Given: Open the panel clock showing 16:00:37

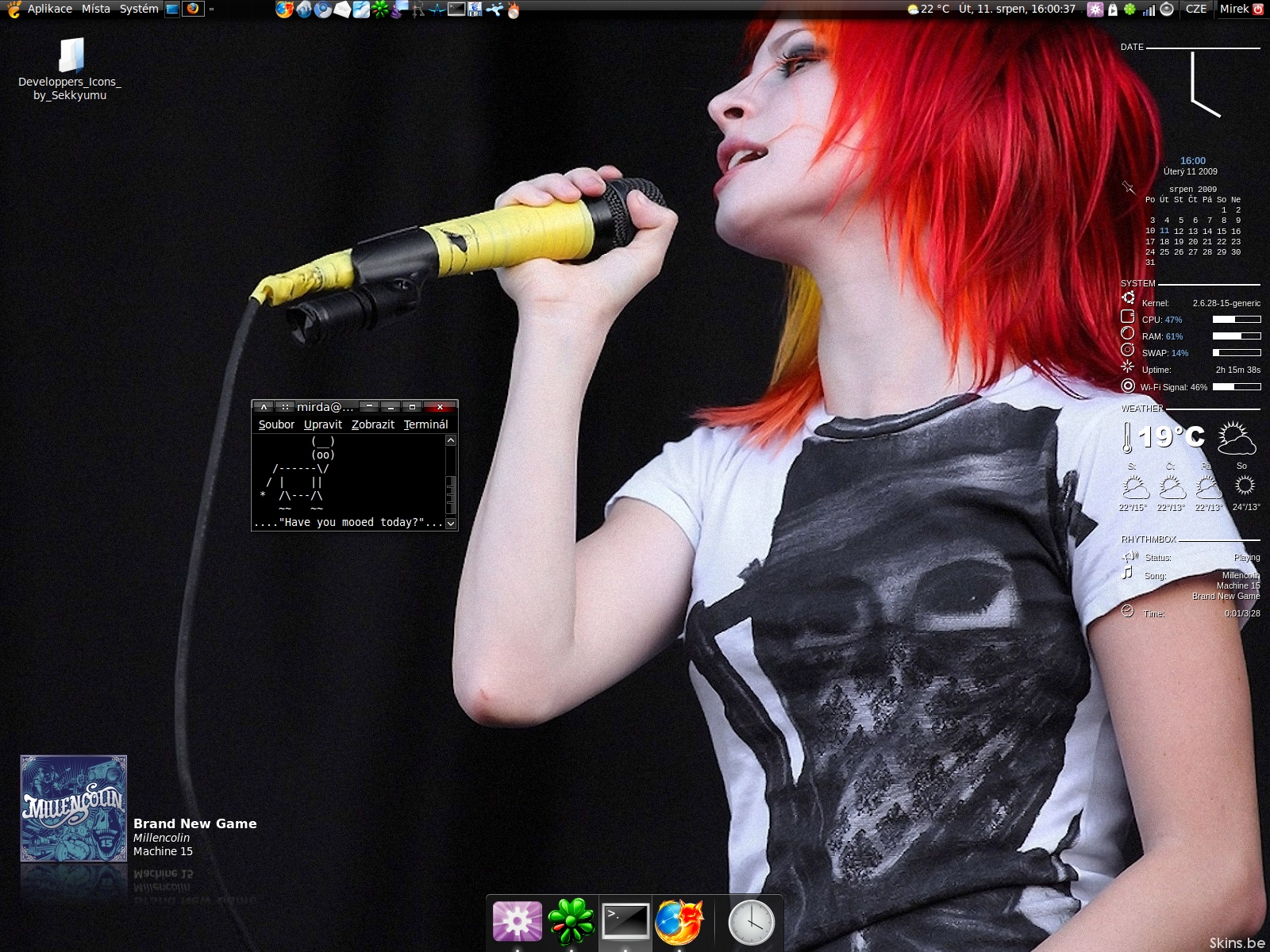Looking at the screenshot, I should (1017, 10).
